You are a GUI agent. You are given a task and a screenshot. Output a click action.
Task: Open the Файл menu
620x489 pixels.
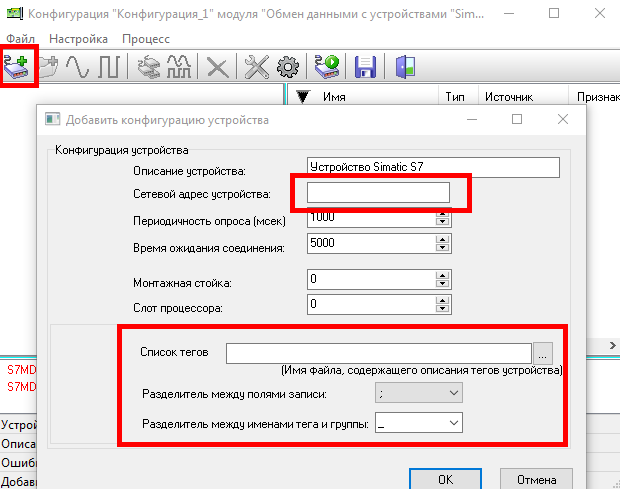click(x=20, y=38)
